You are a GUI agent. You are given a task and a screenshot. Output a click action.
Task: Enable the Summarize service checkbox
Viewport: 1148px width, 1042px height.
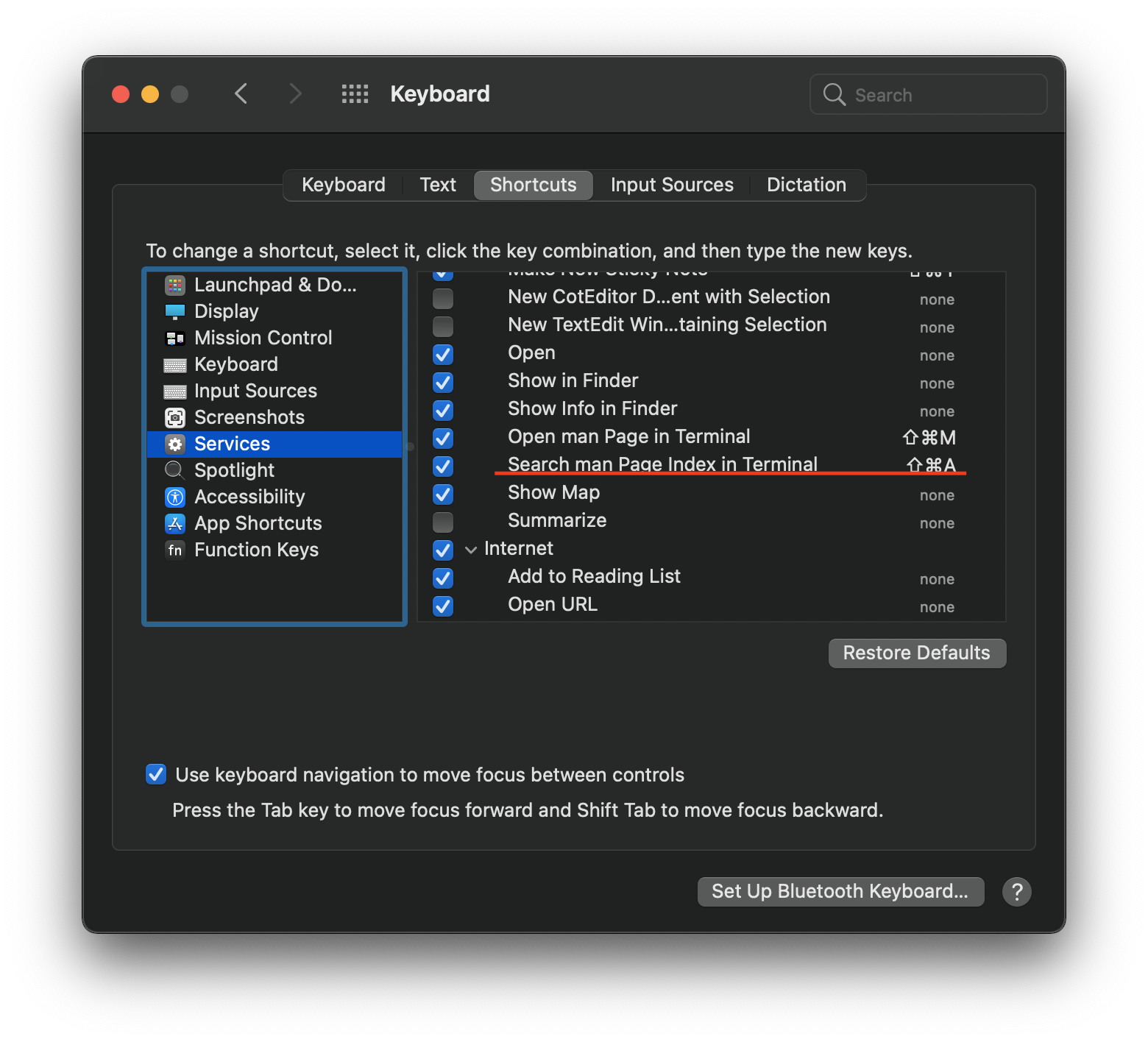click(x=443, y=522)
